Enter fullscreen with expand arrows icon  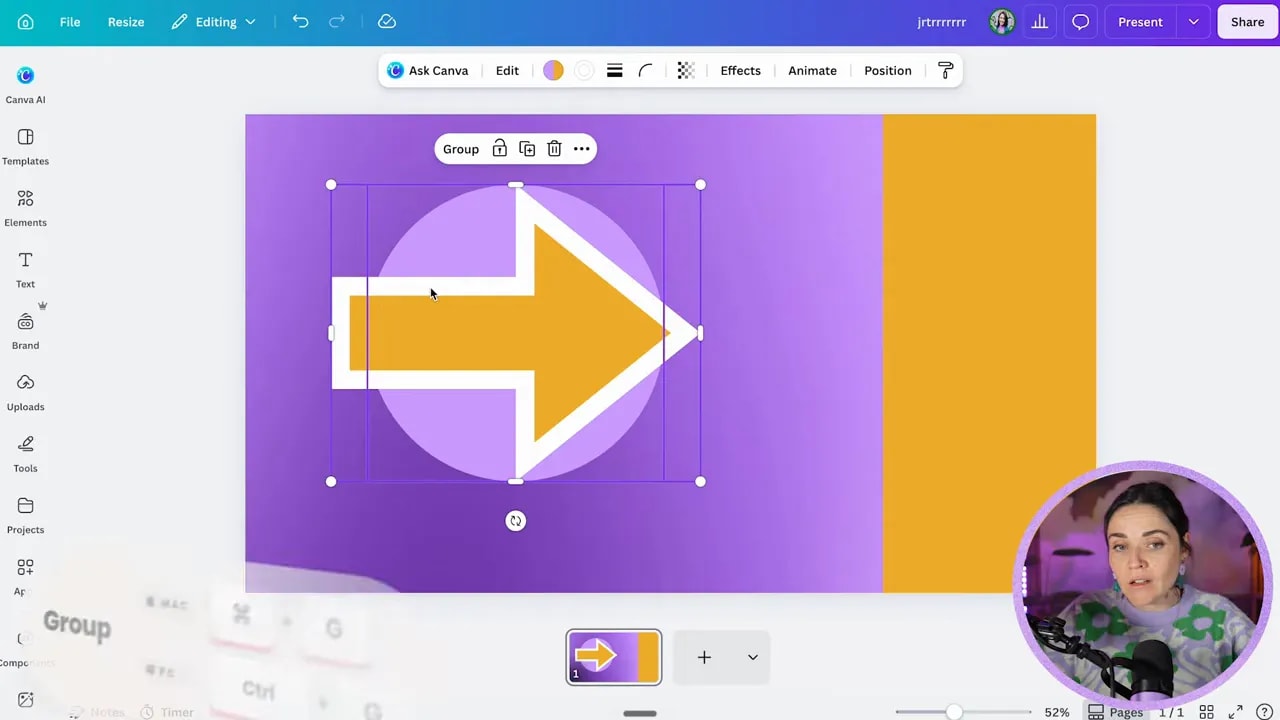click(x=1236, y=712)
